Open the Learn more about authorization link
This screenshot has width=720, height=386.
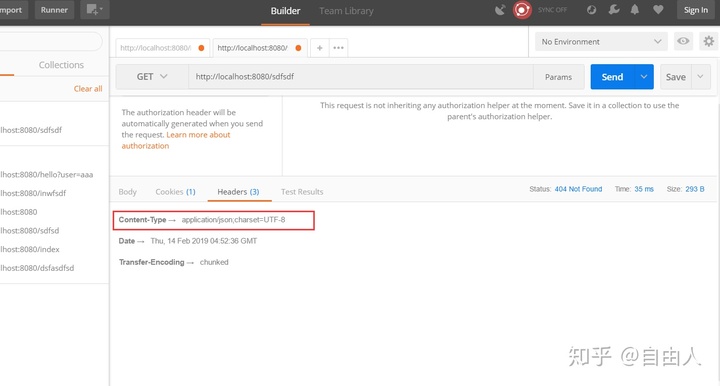click(176, 140)
